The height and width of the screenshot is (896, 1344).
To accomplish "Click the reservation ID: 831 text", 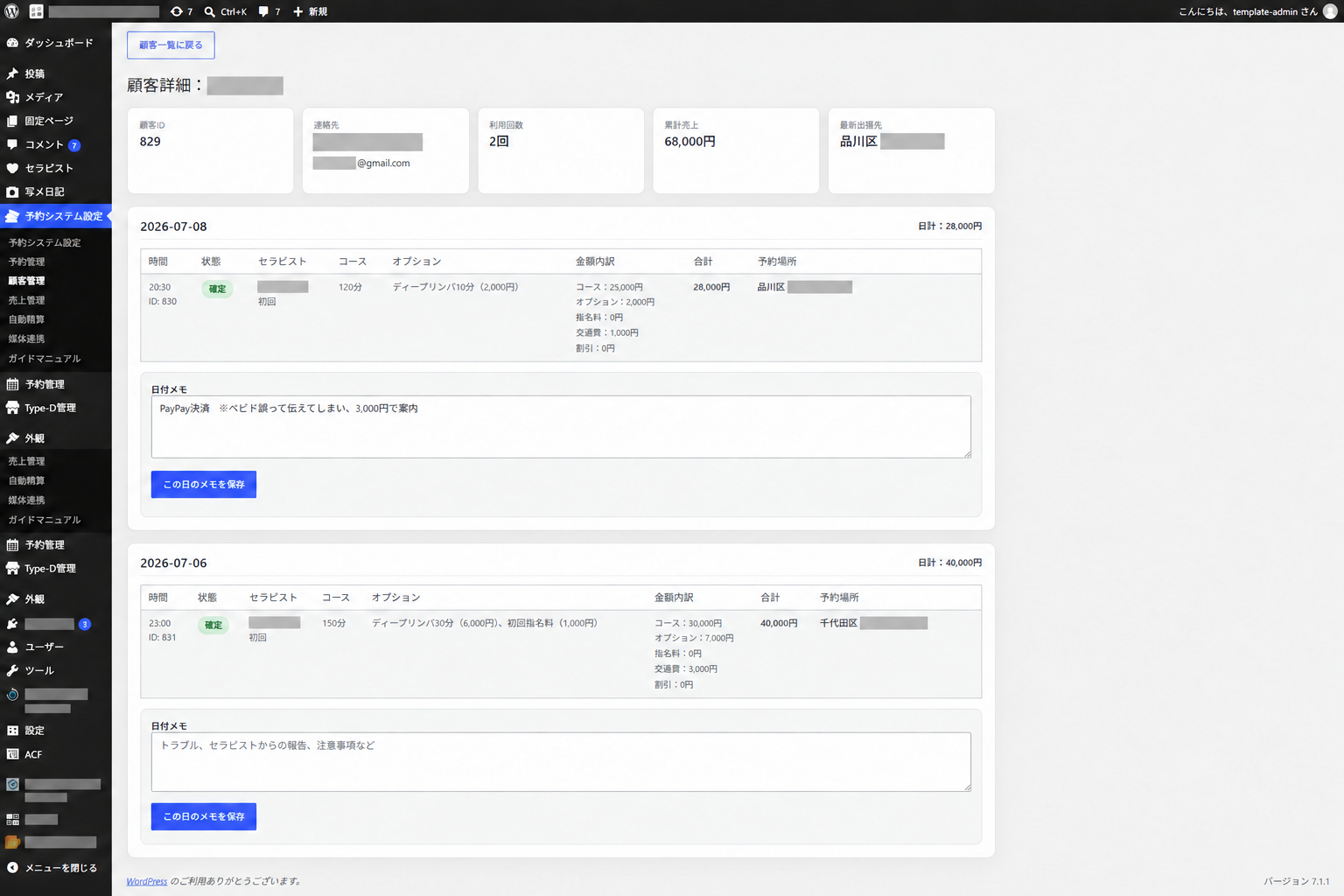I will (x=163, y=638).
